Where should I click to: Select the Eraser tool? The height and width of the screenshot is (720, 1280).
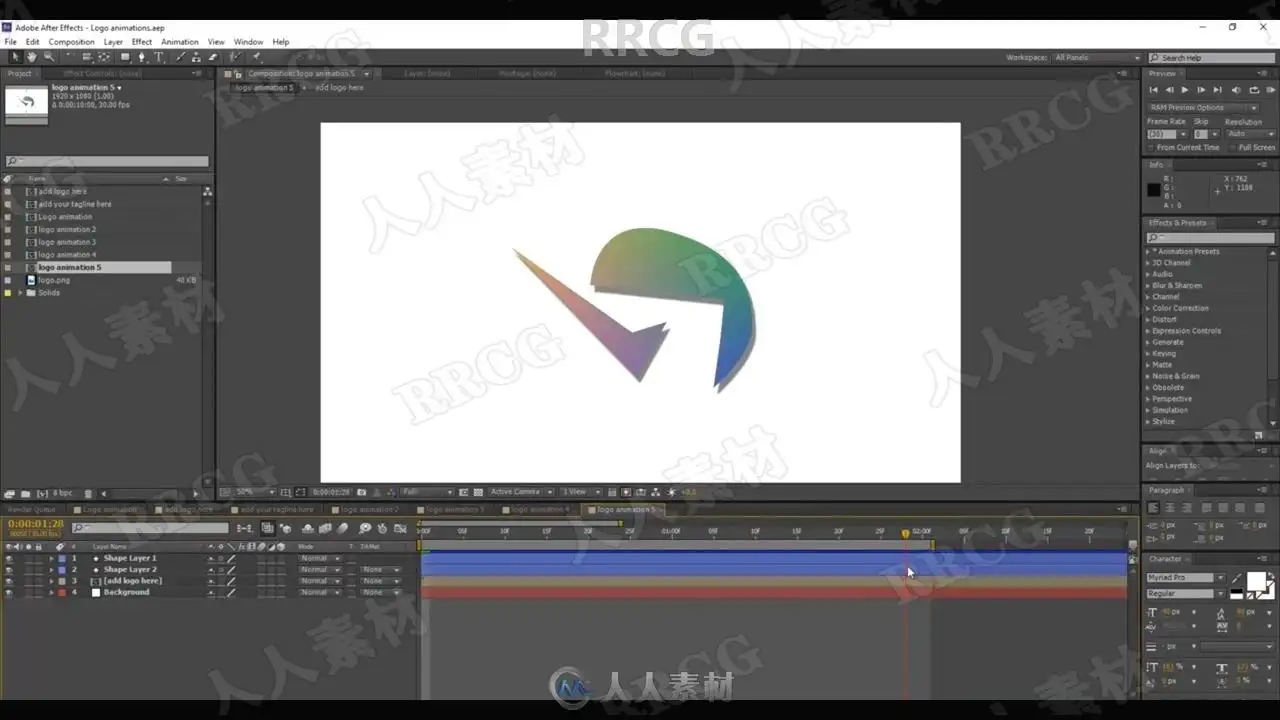point(212,57)
